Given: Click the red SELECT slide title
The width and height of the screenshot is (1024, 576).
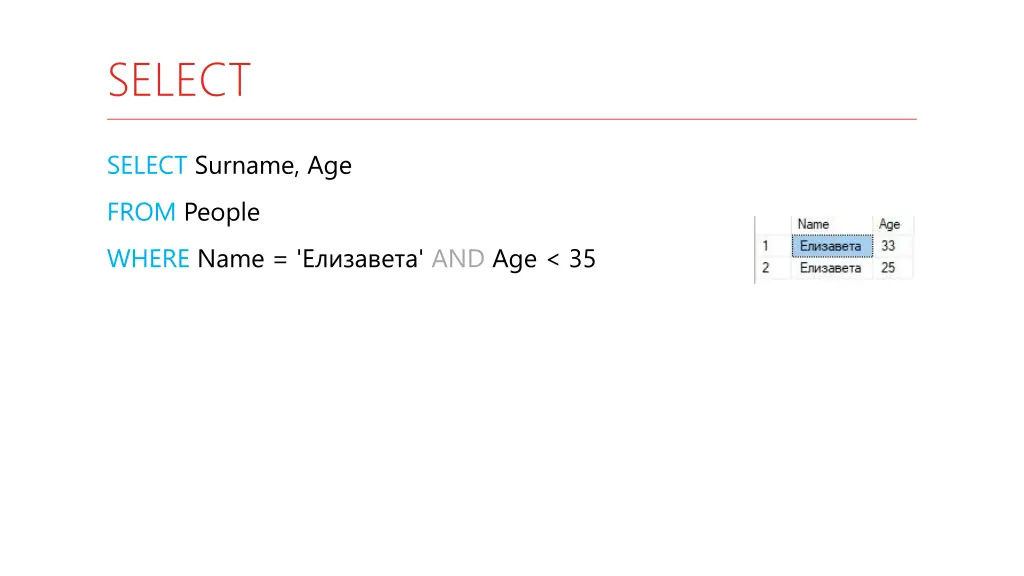Looking at the screenshot, I should coord(179,80).
